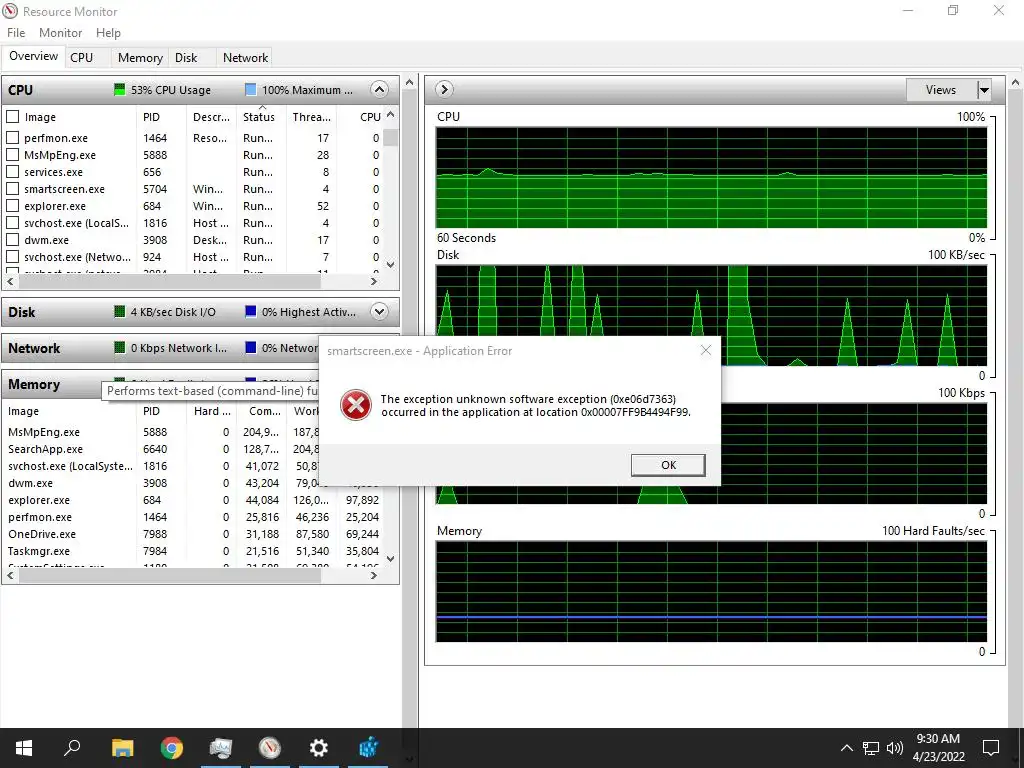Collapse the CPU section with chevron
This screenshot has height=768, width=1024.
[379, 89]
